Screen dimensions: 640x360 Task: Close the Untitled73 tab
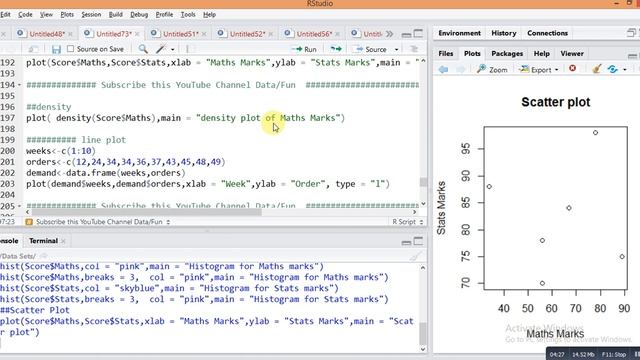(x=137, y=34)
